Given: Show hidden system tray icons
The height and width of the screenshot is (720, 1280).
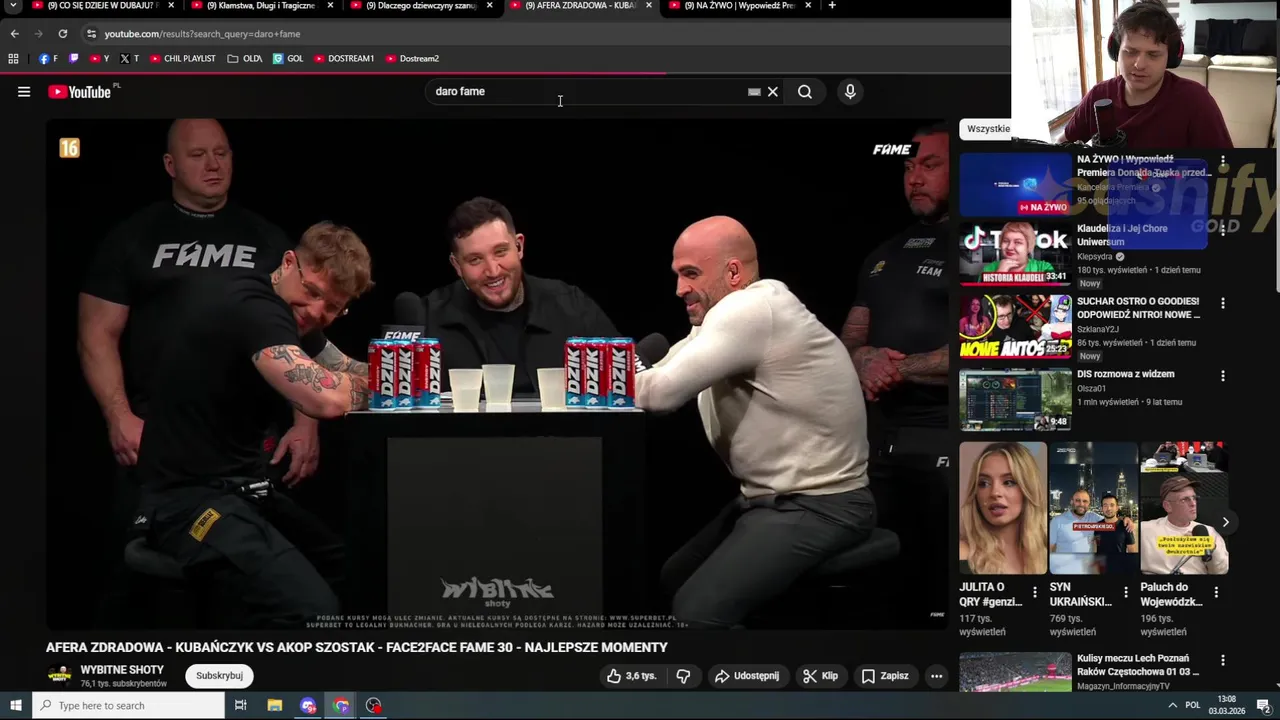Looking at the screenshot, I should [1172, 706].
